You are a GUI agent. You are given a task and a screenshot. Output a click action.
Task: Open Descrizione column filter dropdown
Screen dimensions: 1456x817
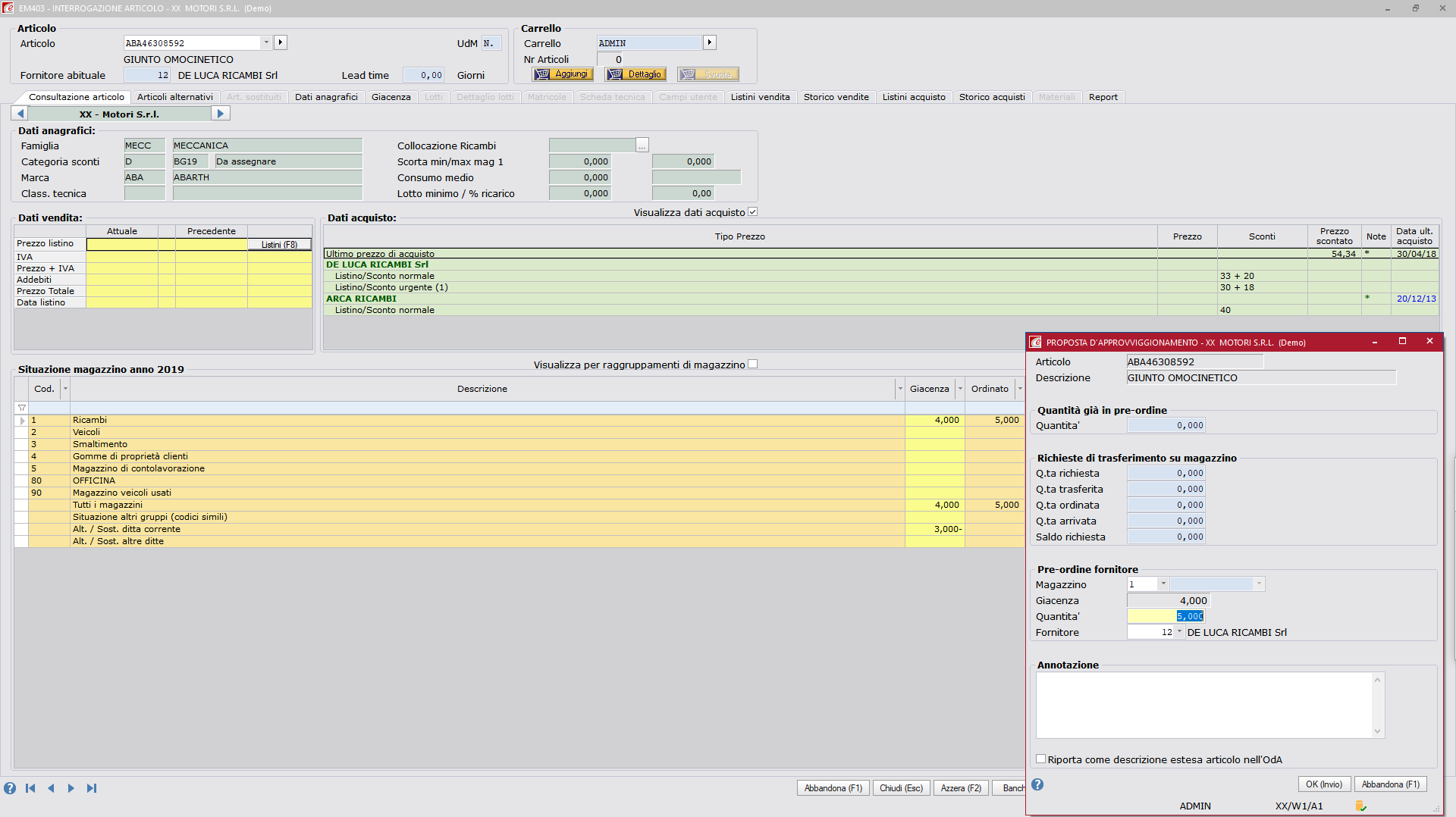[900, 389]
